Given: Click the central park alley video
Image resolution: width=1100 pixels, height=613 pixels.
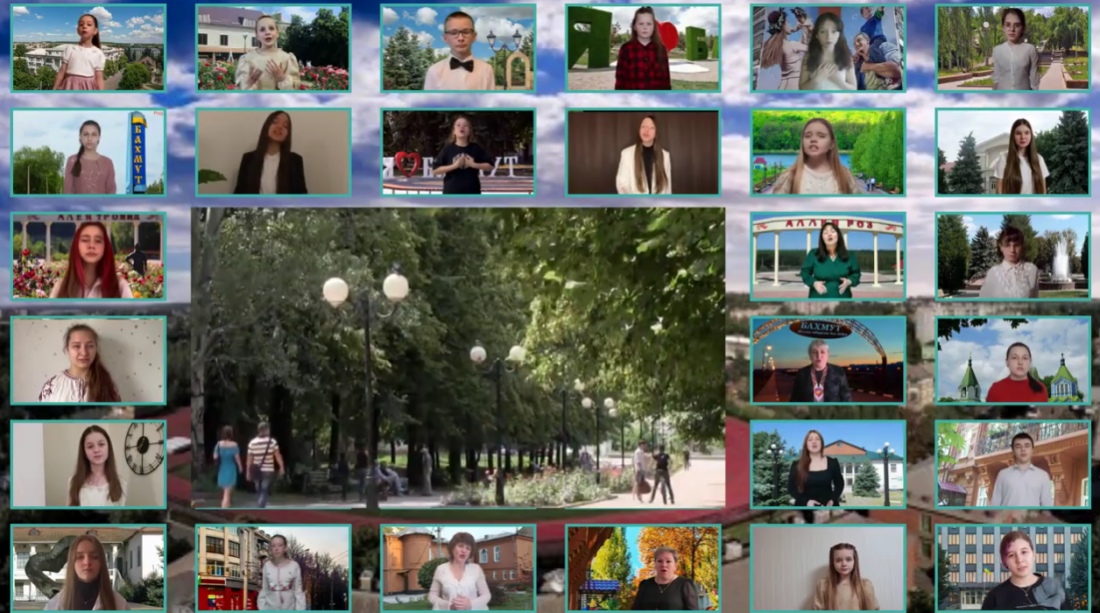Looking at the screenshot, I should pos(458,358).
